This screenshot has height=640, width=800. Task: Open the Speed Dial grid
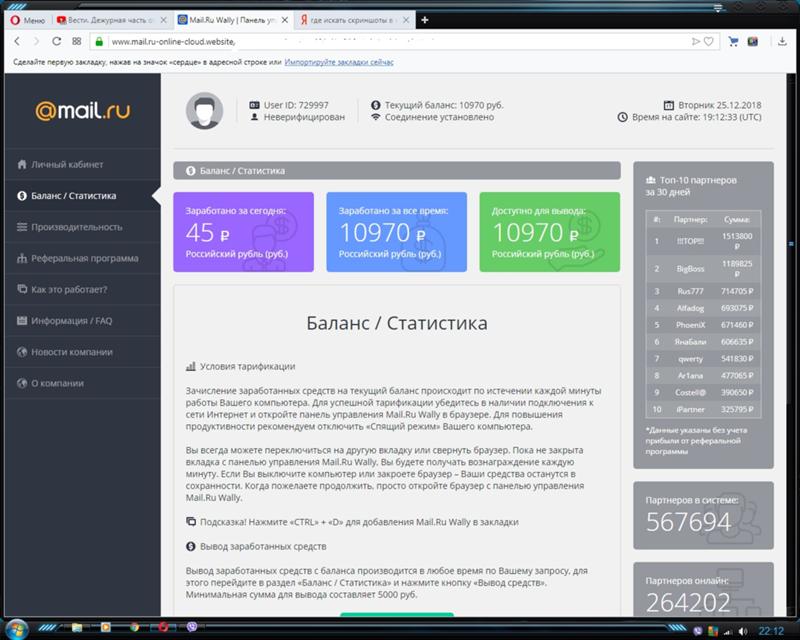[x=77, y=41]
